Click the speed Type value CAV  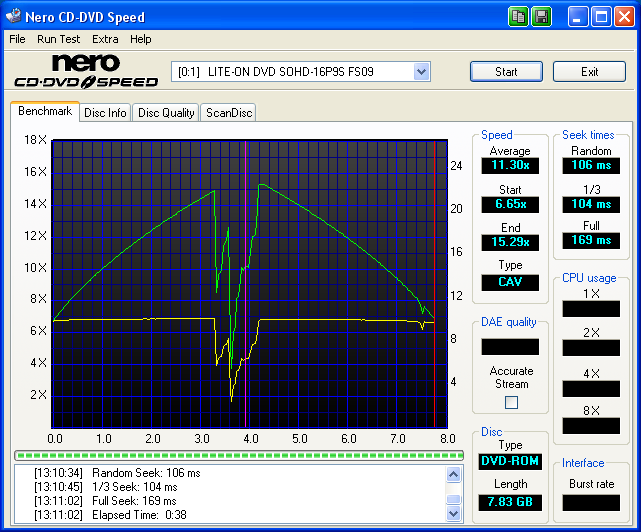click(510, 282)
